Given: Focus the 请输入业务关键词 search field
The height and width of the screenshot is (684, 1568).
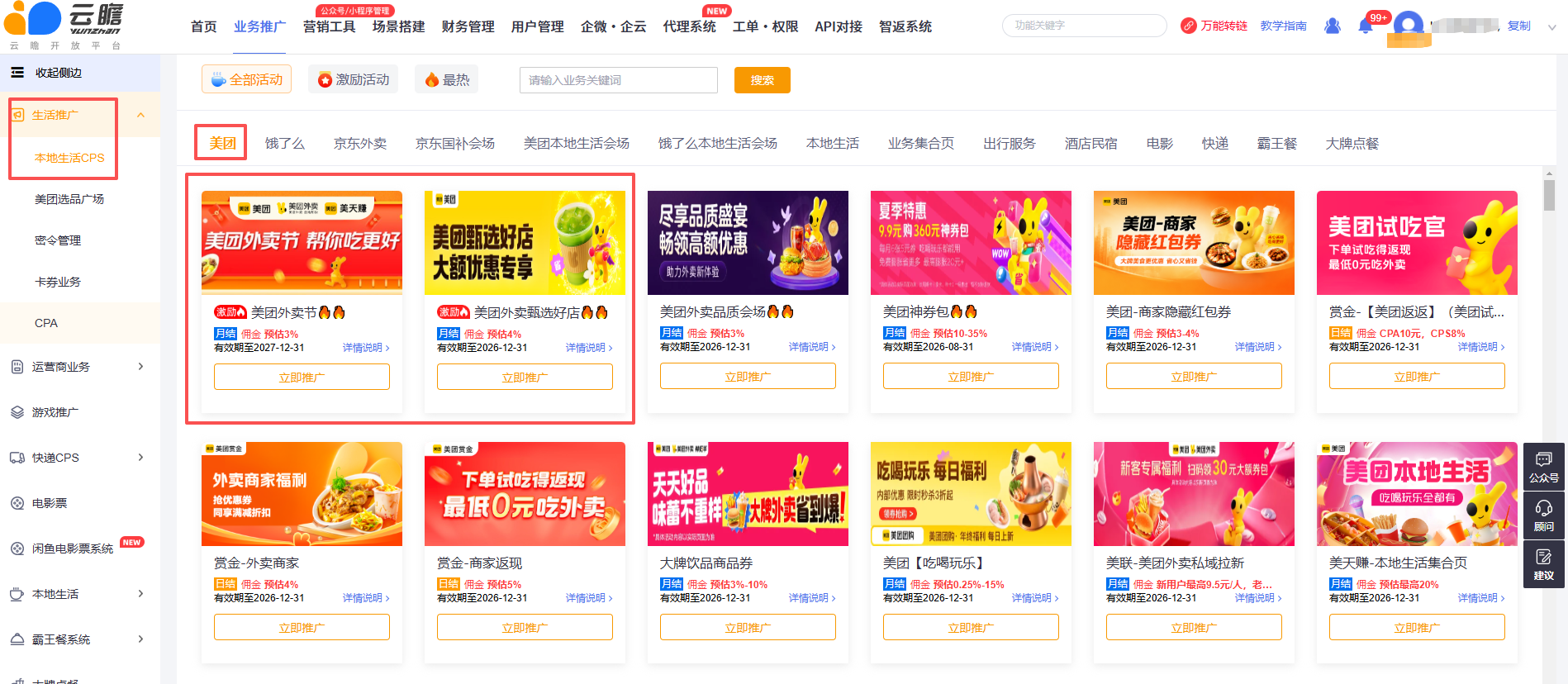Looking at the screenshot, I should point(619,80).
